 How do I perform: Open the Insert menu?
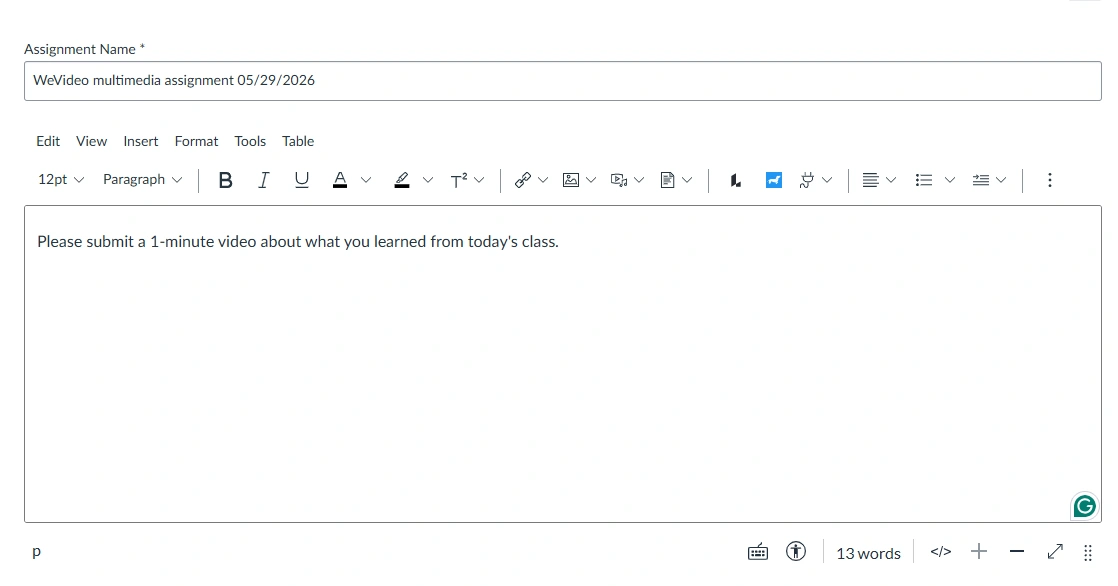pos(140,141)
